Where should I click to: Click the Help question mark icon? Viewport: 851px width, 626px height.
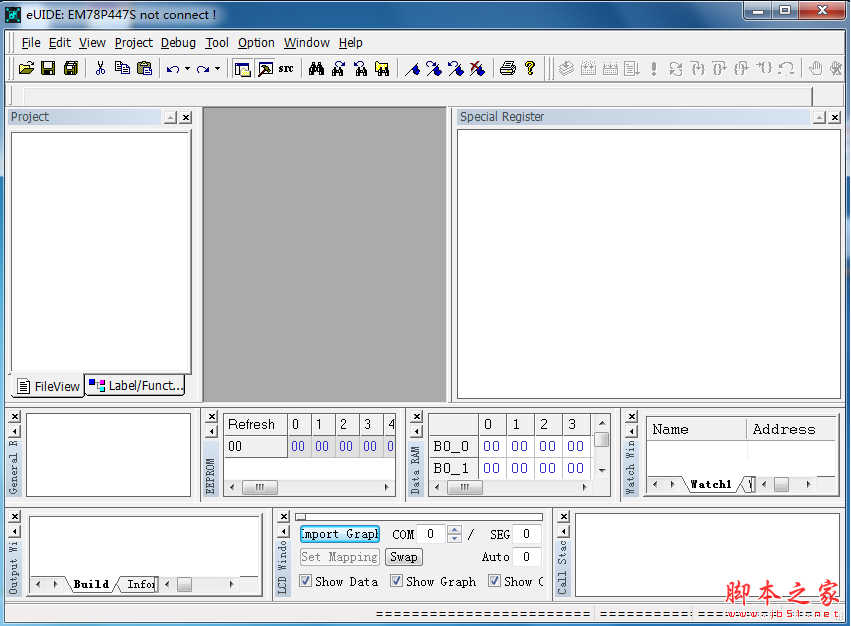coord(530,68)
